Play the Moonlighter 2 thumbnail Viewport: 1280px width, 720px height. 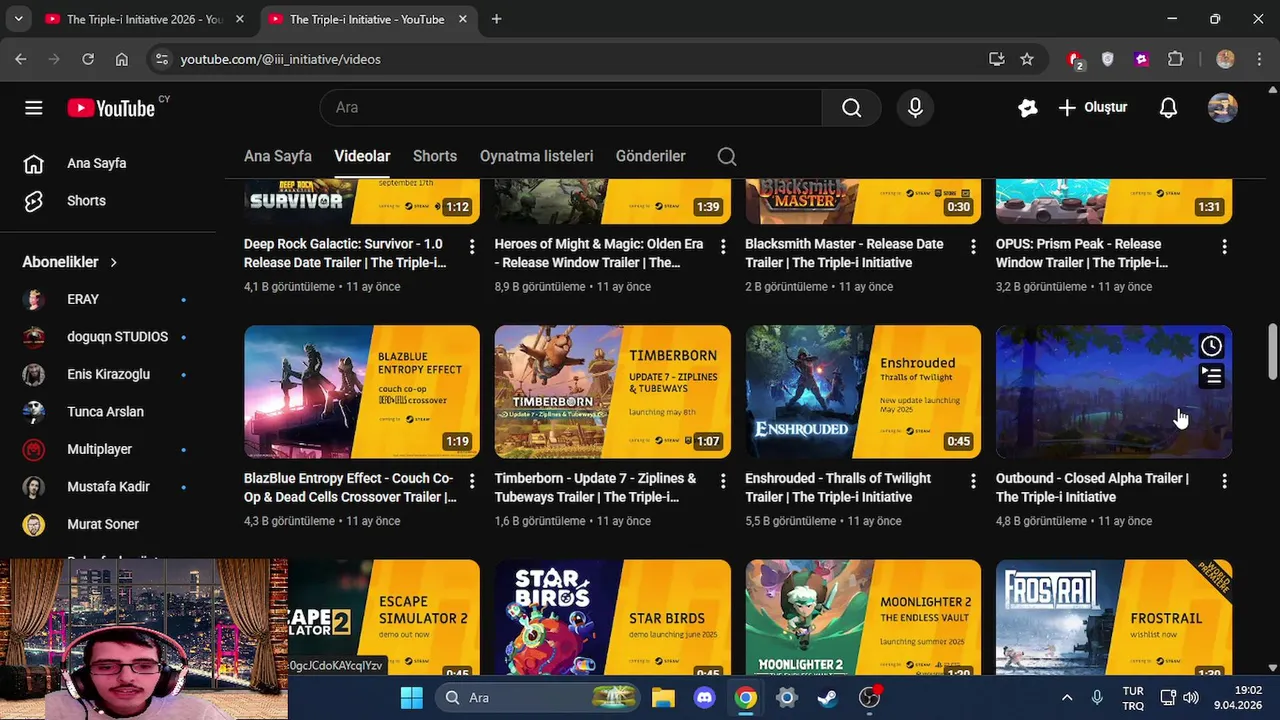[863, 617]
